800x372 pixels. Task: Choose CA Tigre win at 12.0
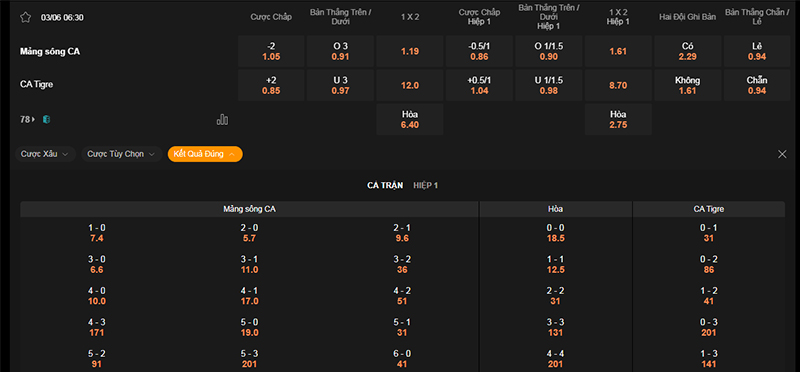tap(410, 85)
